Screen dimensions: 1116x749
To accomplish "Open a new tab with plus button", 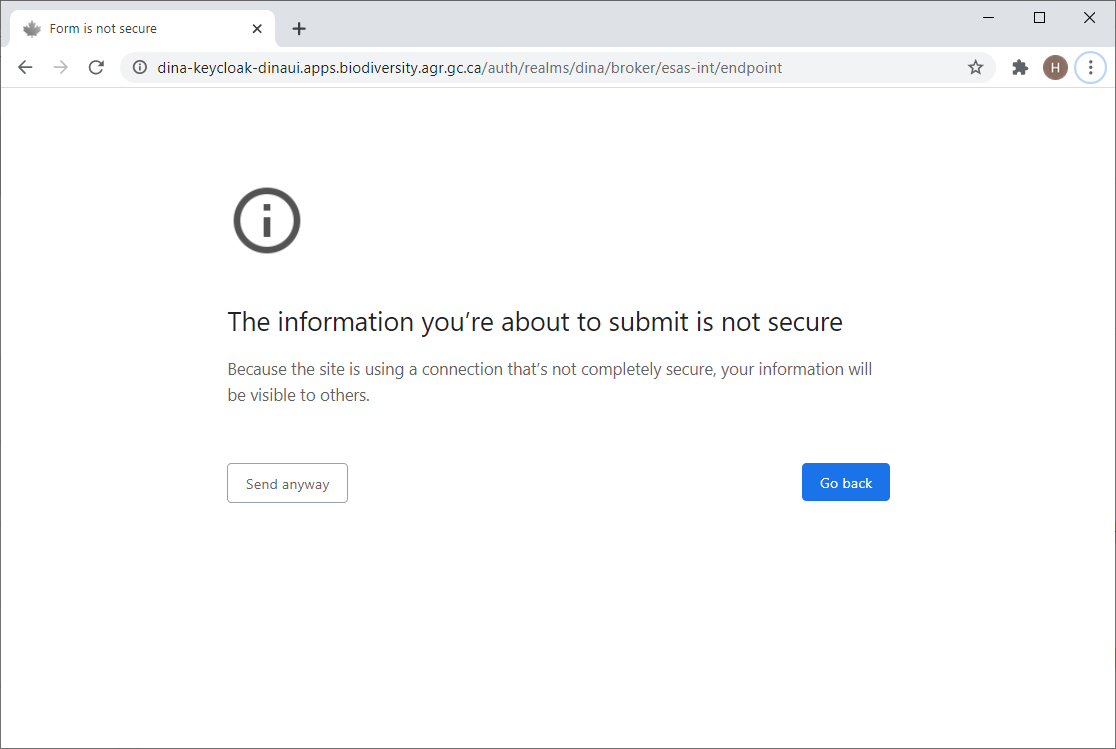I will [x=299, y=28].
